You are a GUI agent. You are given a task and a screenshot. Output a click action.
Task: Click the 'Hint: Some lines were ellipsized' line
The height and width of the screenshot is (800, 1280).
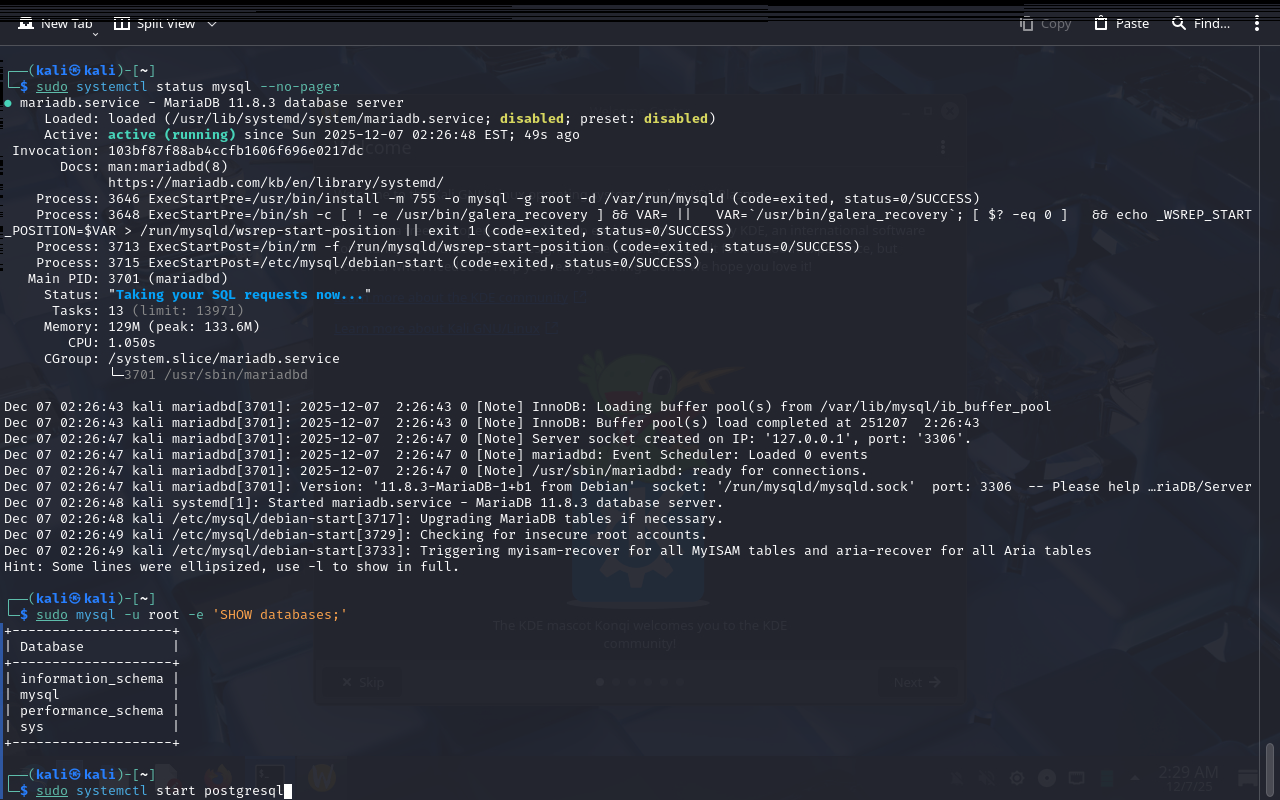[x=231, y=566]
